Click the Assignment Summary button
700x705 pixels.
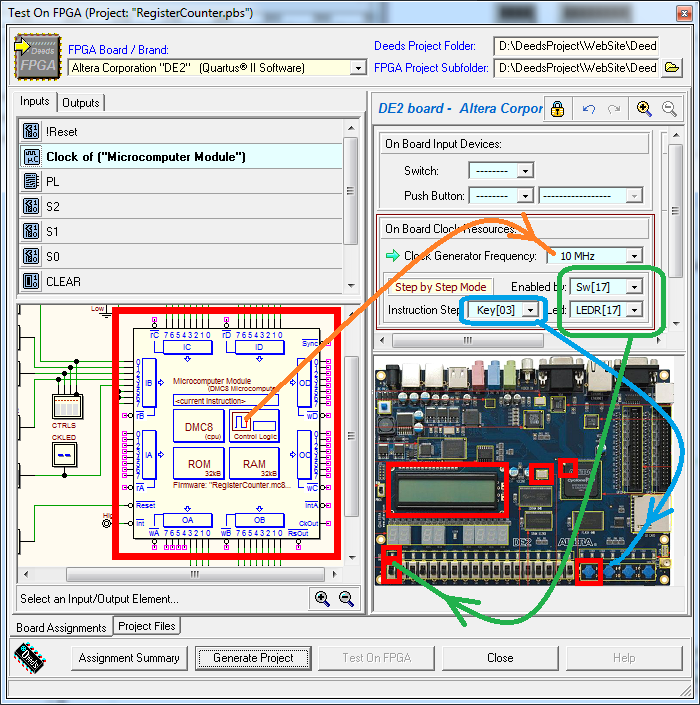pyautogui.click(x=129, y=658)
